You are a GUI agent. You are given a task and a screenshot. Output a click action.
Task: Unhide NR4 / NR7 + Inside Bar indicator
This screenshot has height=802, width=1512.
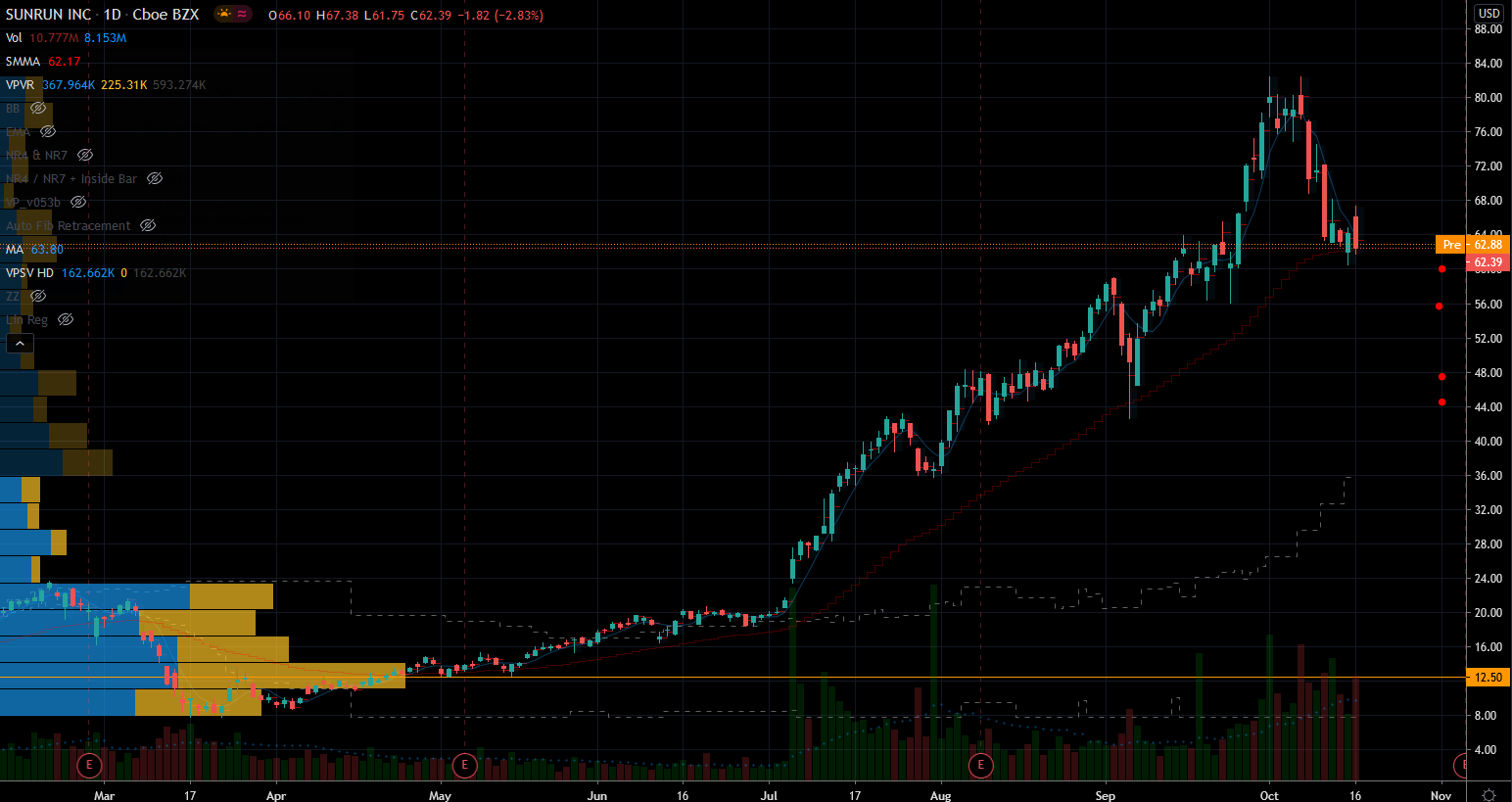coord(155,179)
